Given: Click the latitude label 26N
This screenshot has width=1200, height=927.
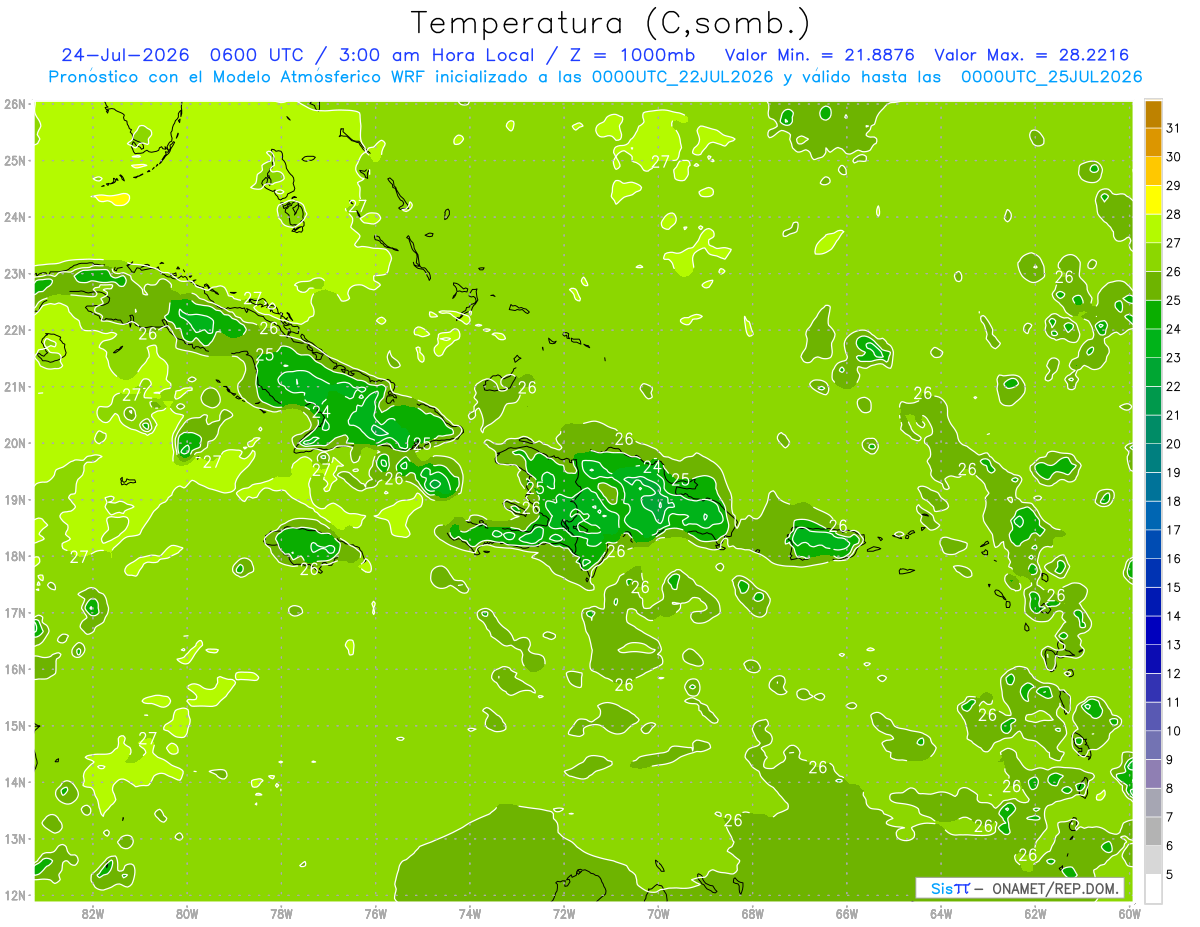Looking at the screenshot, I should pyautogui.click(x=15, y=104).
